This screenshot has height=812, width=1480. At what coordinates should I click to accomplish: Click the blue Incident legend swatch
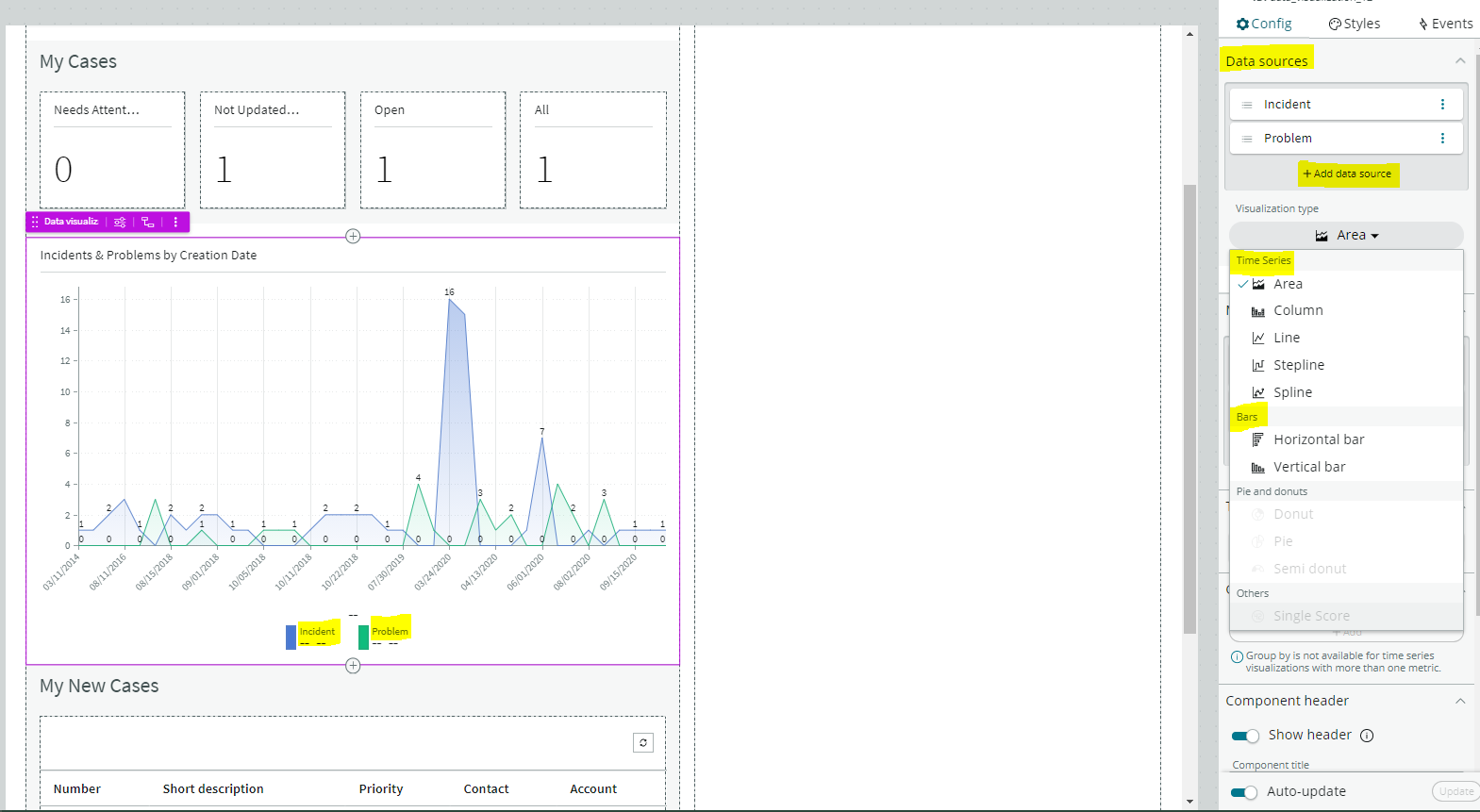[x=291, y=638]
